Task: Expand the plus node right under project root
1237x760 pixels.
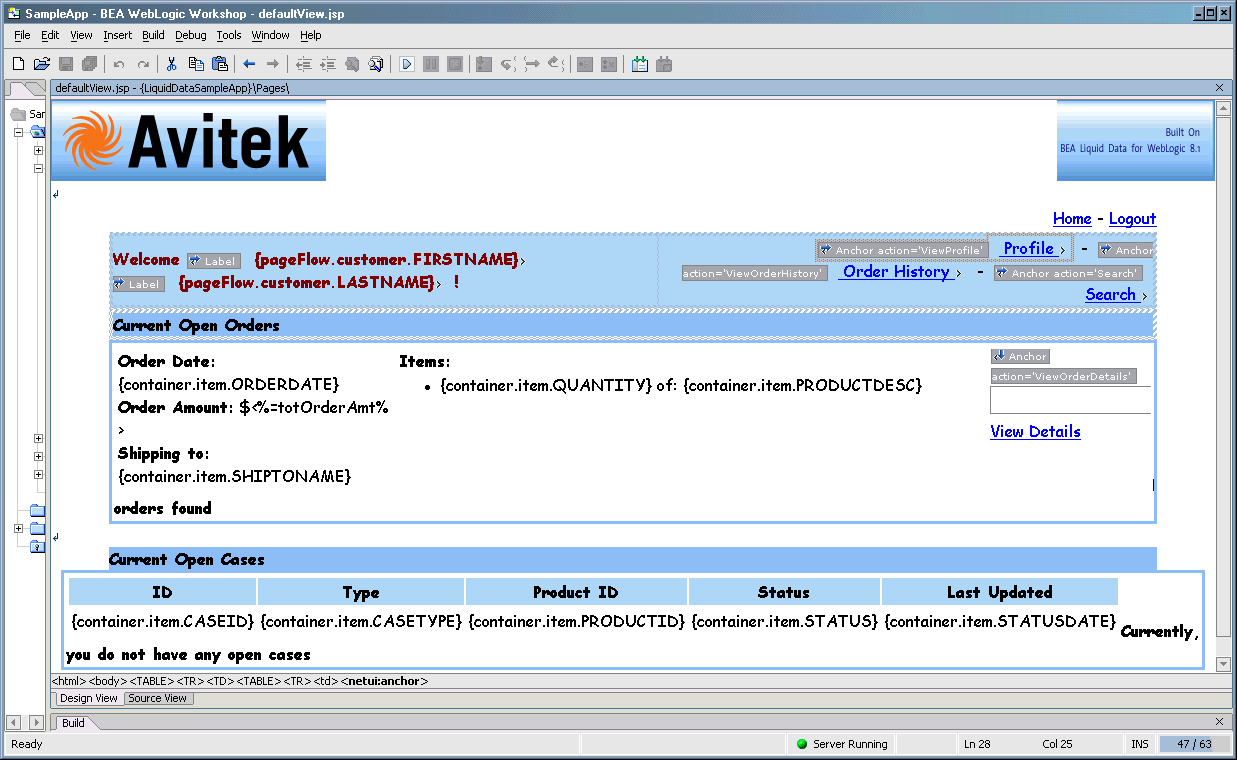Action: (x=38, y=151)
